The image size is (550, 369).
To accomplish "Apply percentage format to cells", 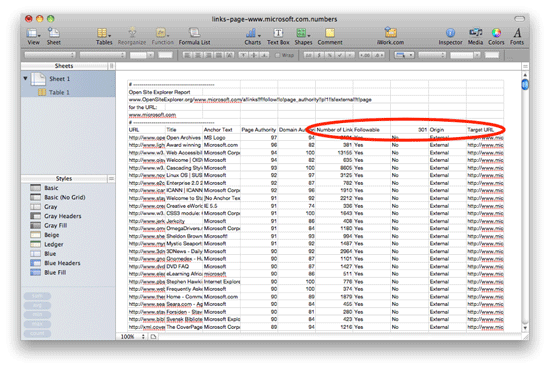I will point(329,55).
